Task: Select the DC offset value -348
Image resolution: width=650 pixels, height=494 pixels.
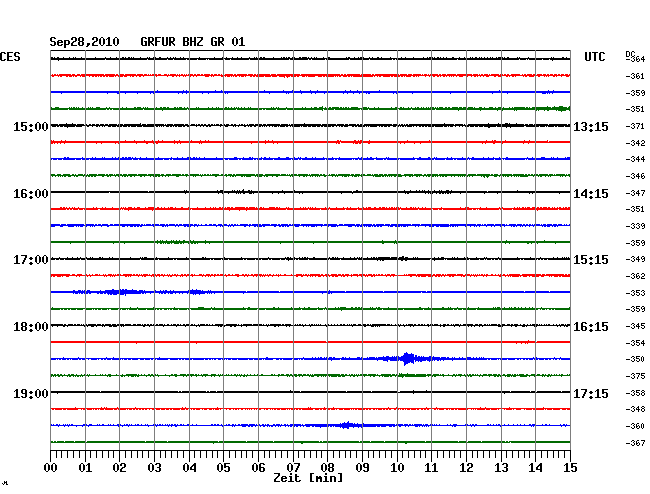Action: point(635,409)
